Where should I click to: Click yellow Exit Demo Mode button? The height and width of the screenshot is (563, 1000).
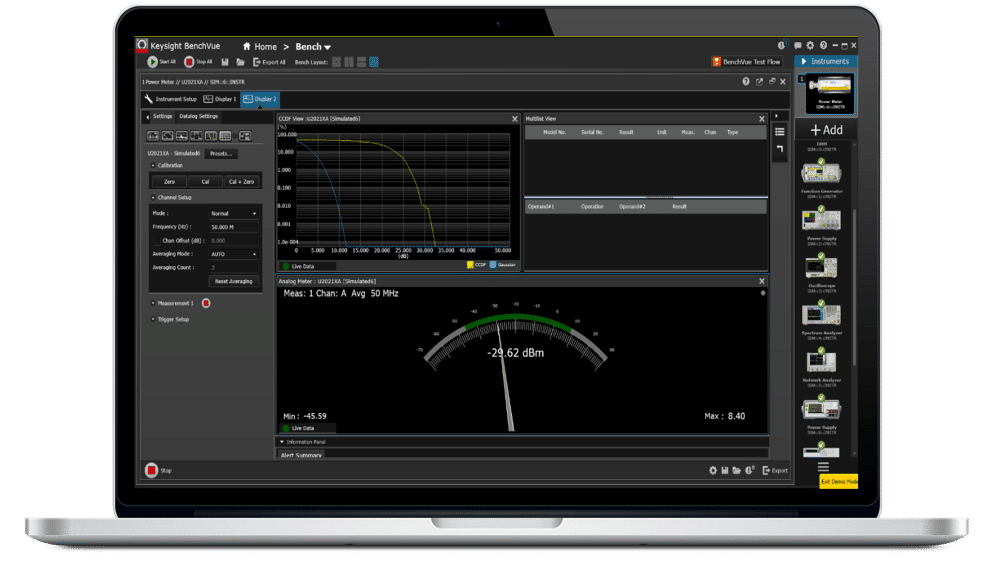tap(838, 481)
